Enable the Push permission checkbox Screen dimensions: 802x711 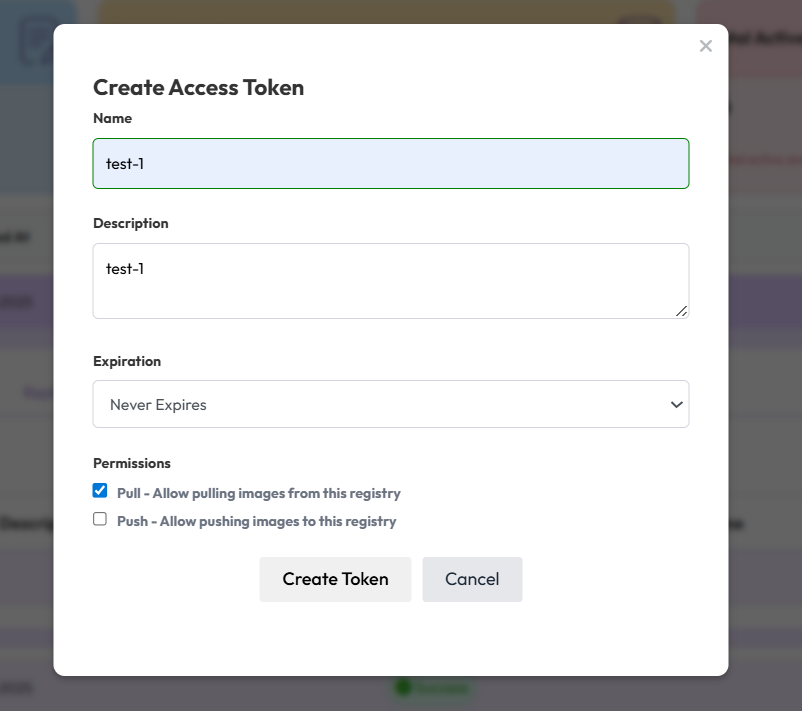point(100,519)
